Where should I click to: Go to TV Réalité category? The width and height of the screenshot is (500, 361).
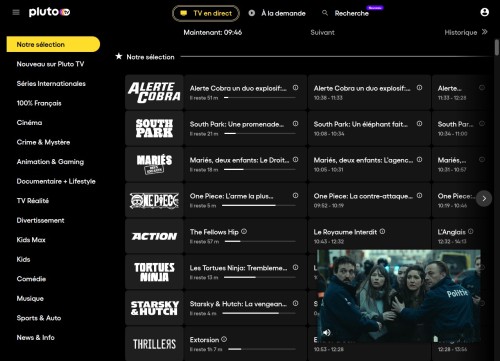[x=33, y=201]
